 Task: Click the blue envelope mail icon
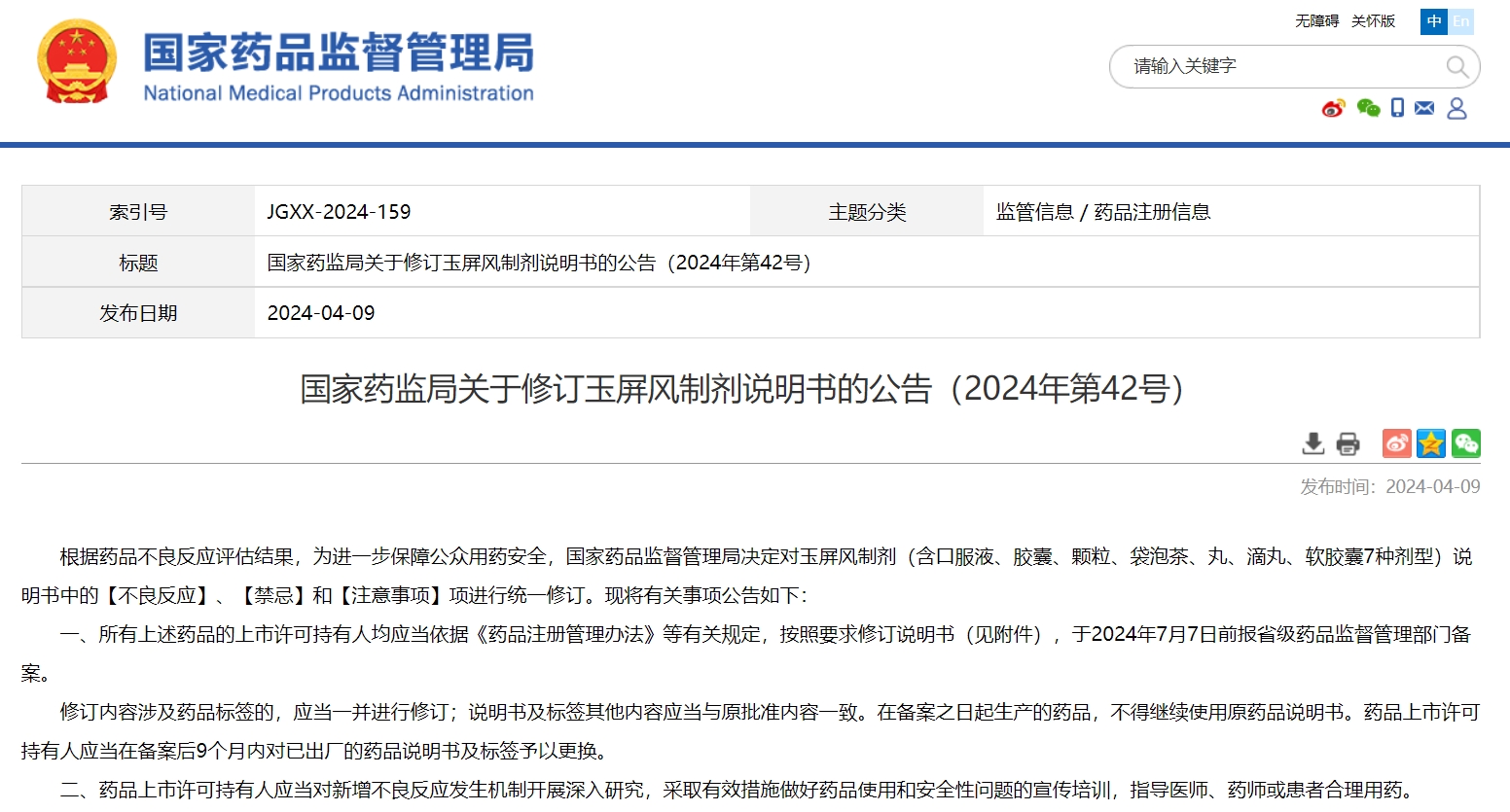click(x=1424, y=108)
